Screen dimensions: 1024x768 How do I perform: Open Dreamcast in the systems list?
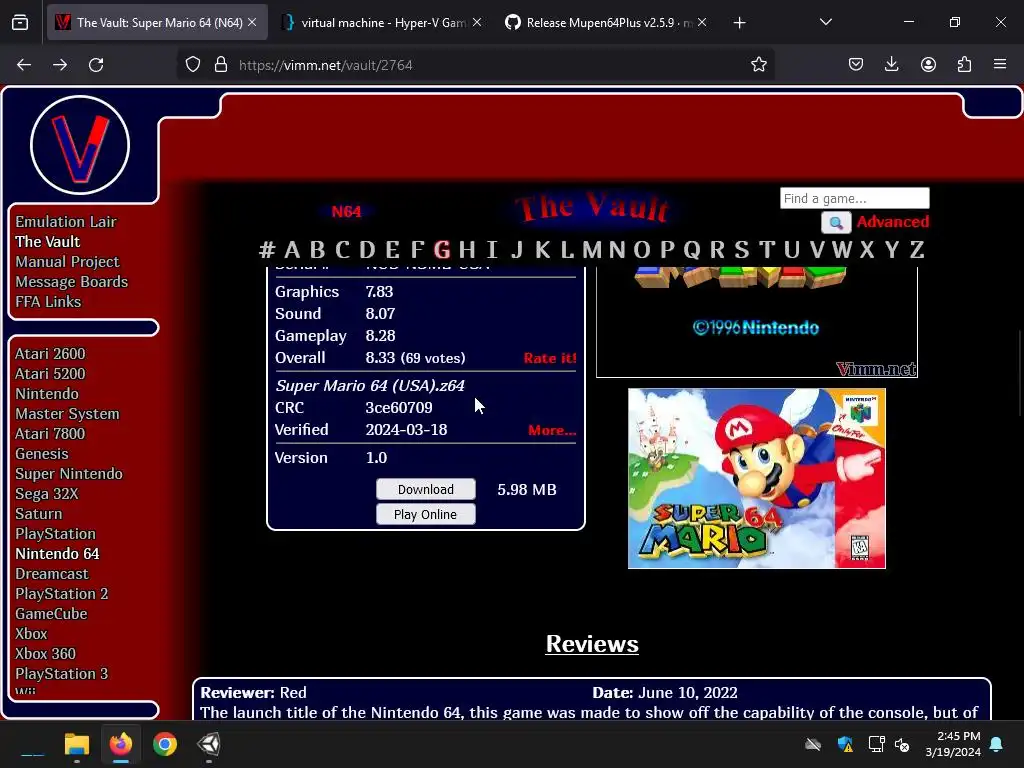pyautogui.click(x=52, y=574)
